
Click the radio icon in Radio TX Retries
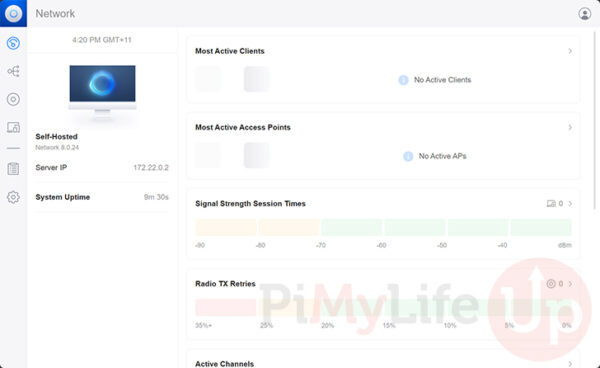pos(551,284)
